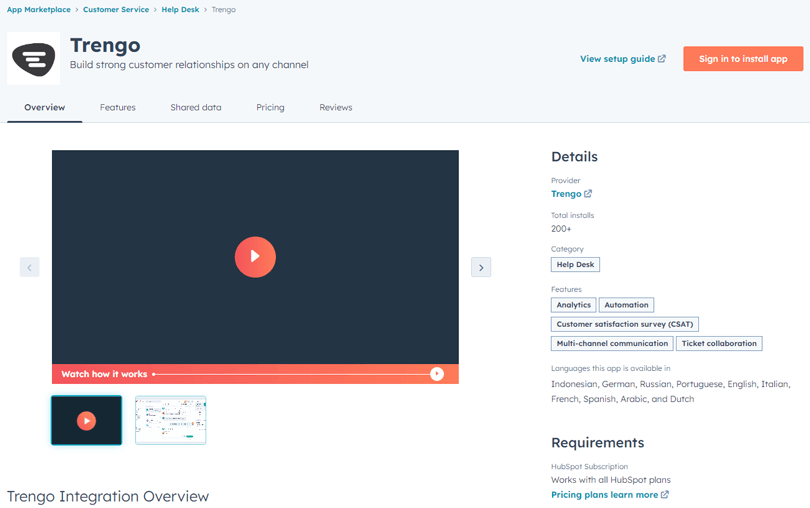810x508 pixels.
Task: Select the screenshot thumbnail image
Action: 170,420
